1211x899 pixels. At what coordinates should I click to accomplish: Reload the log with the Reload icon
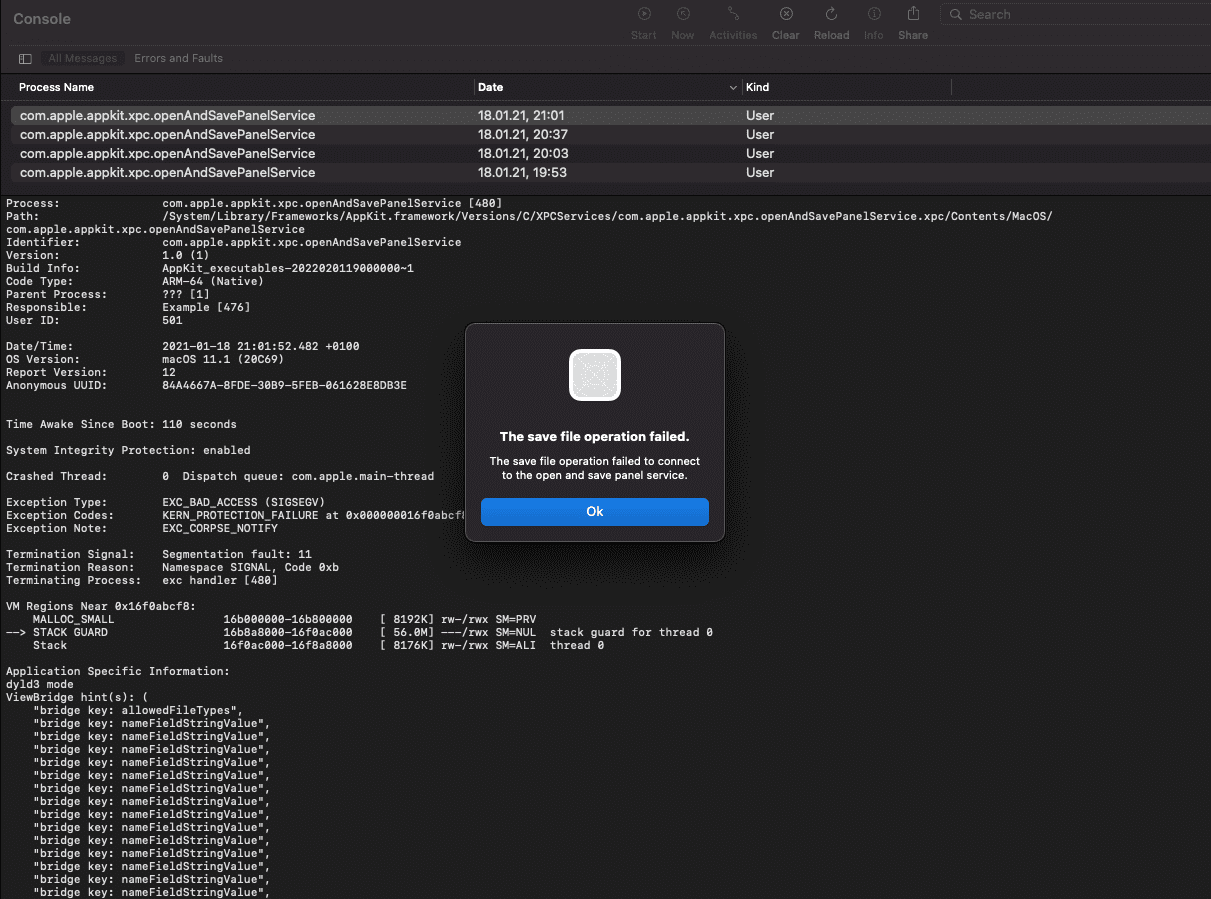click(831, 14)
